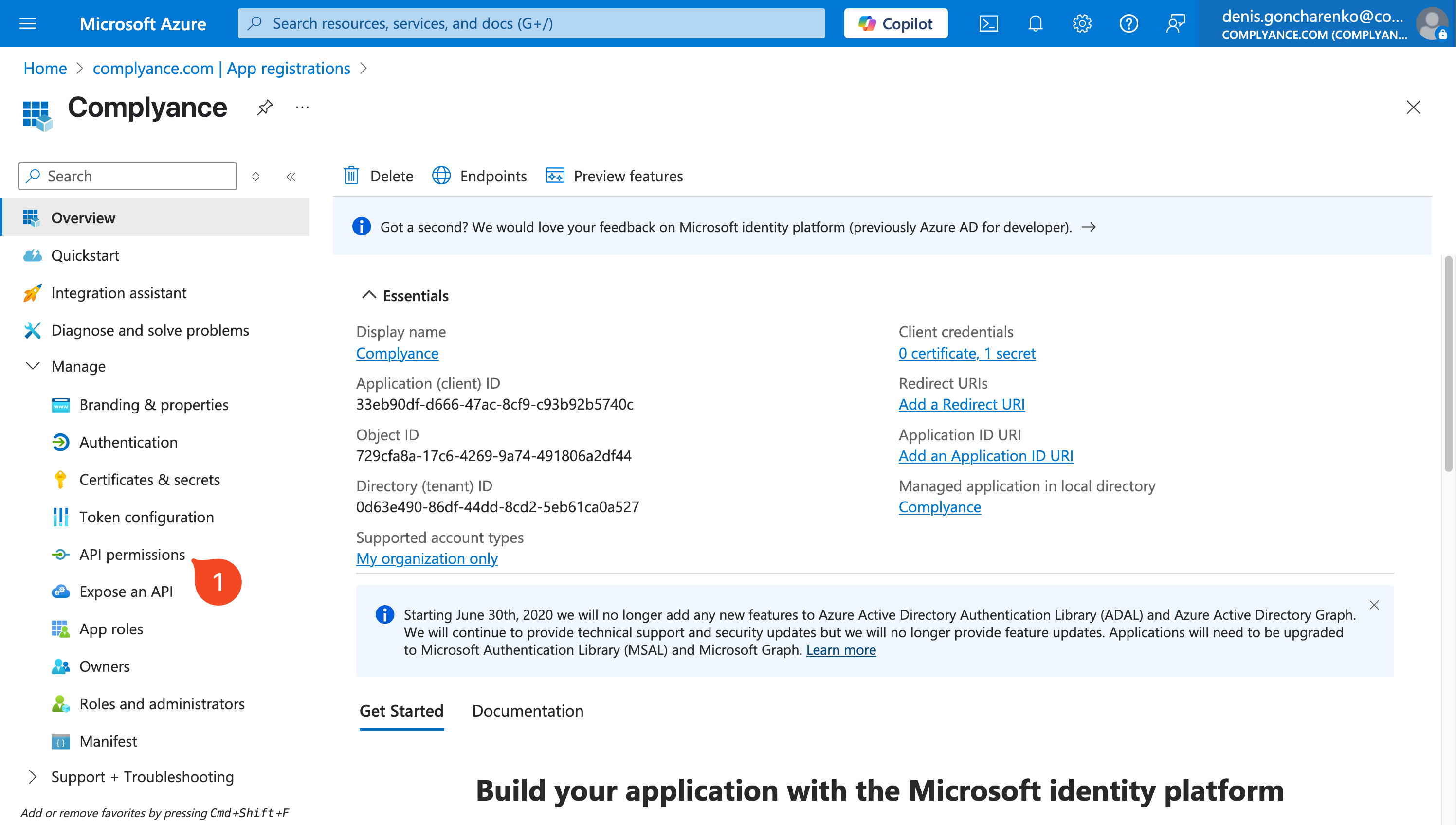Click My organization only link
The height and width of the screenshot is (825, 1456).
(426, 558)
